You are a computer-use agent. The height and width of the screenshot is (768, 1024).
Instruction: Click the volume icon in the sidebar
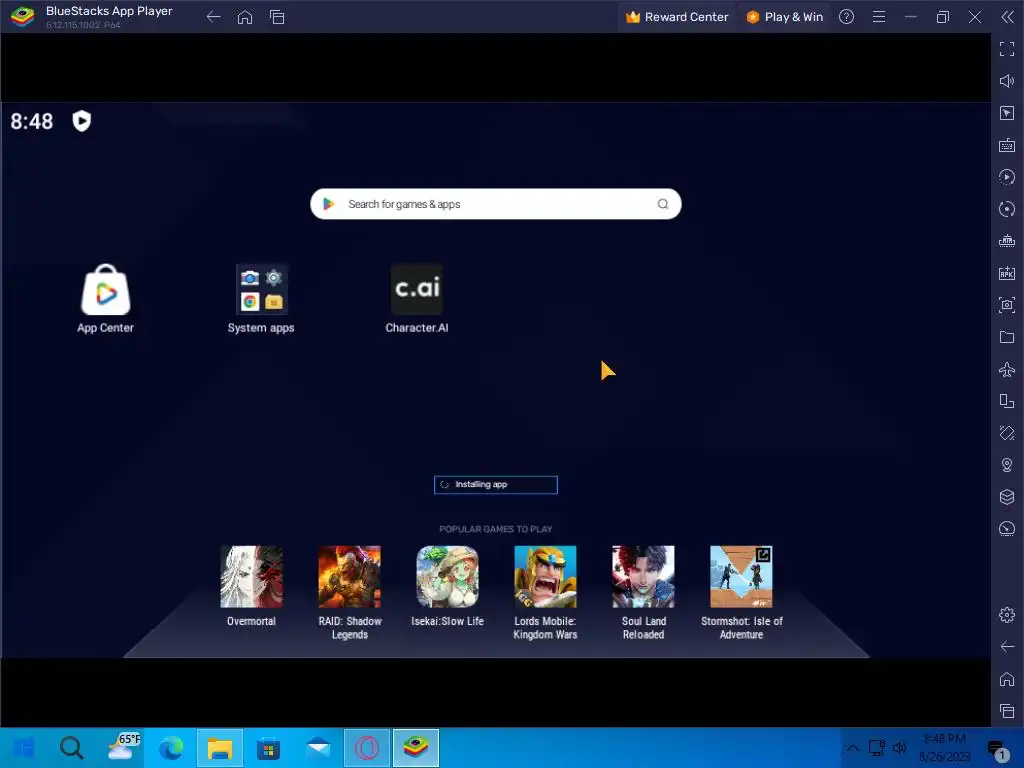pyautogui.click(x=1007, y=81)
